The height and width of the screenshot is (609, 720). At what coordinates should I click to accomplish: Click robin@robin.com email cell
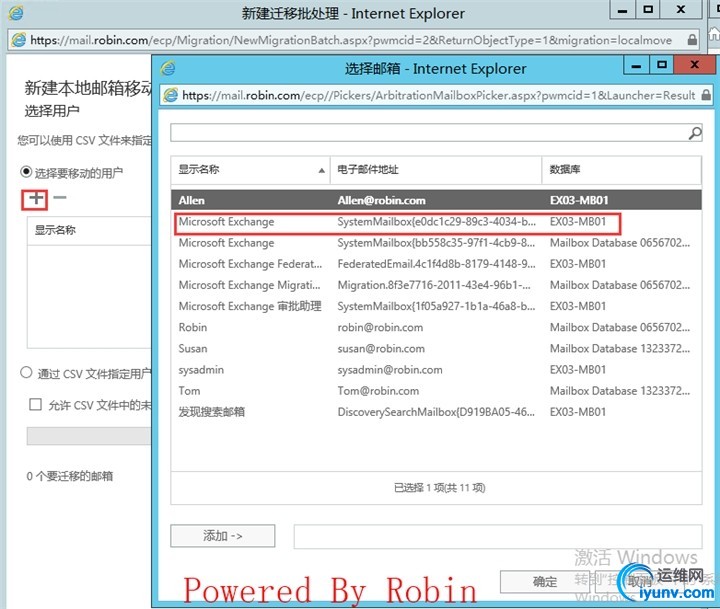click(x=380, y=327)
